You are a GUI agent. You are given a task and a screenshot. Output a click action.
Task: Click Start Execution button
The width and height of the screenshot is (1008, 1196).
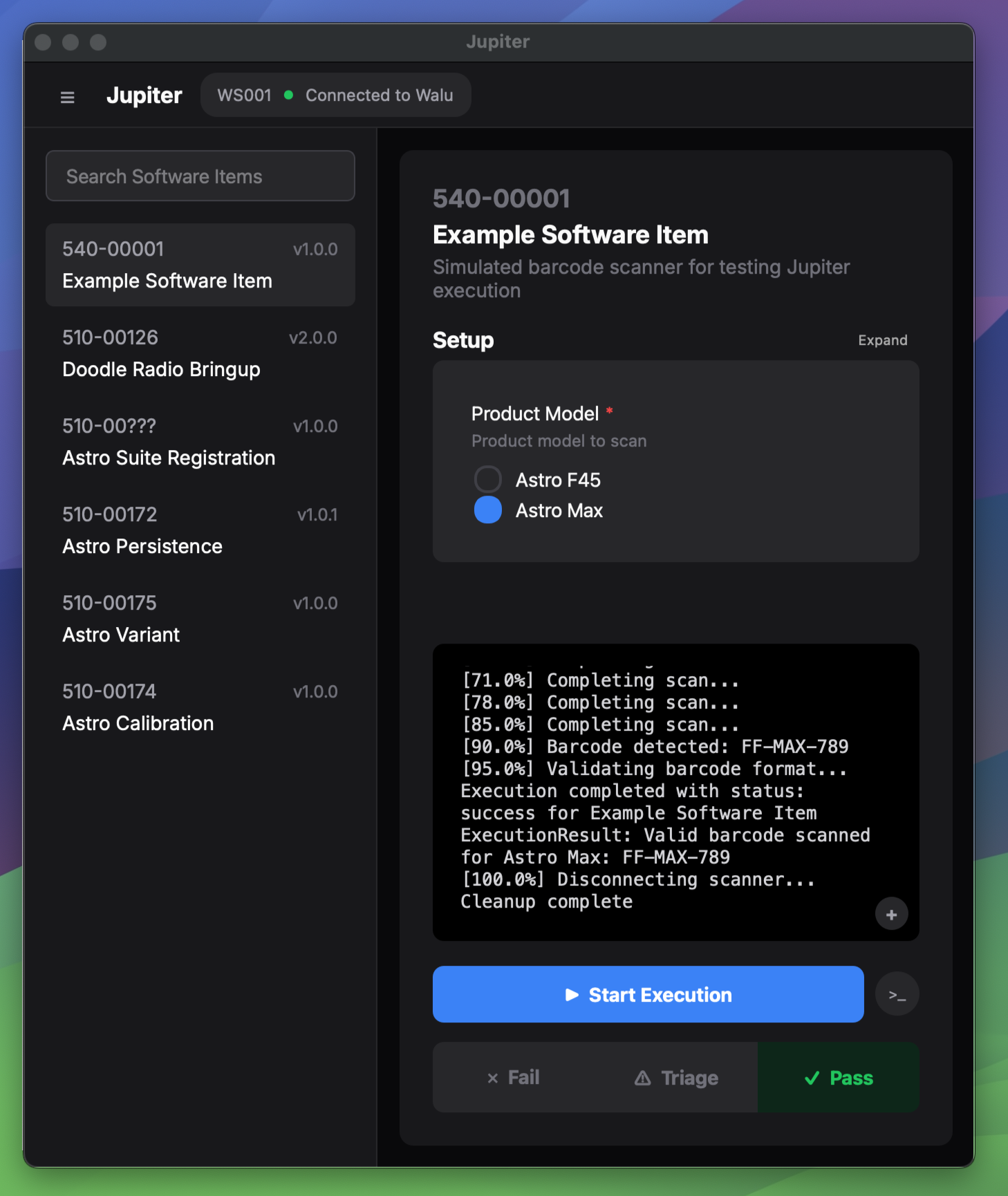648,994
